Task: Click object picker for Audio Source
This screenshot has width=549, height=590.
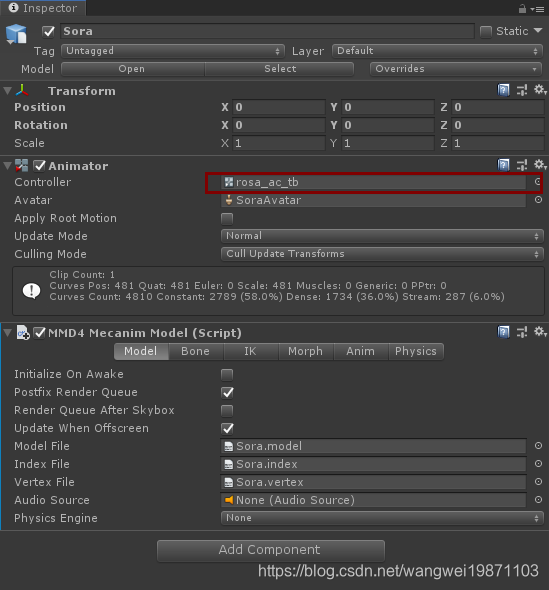Action: (538, 500)
